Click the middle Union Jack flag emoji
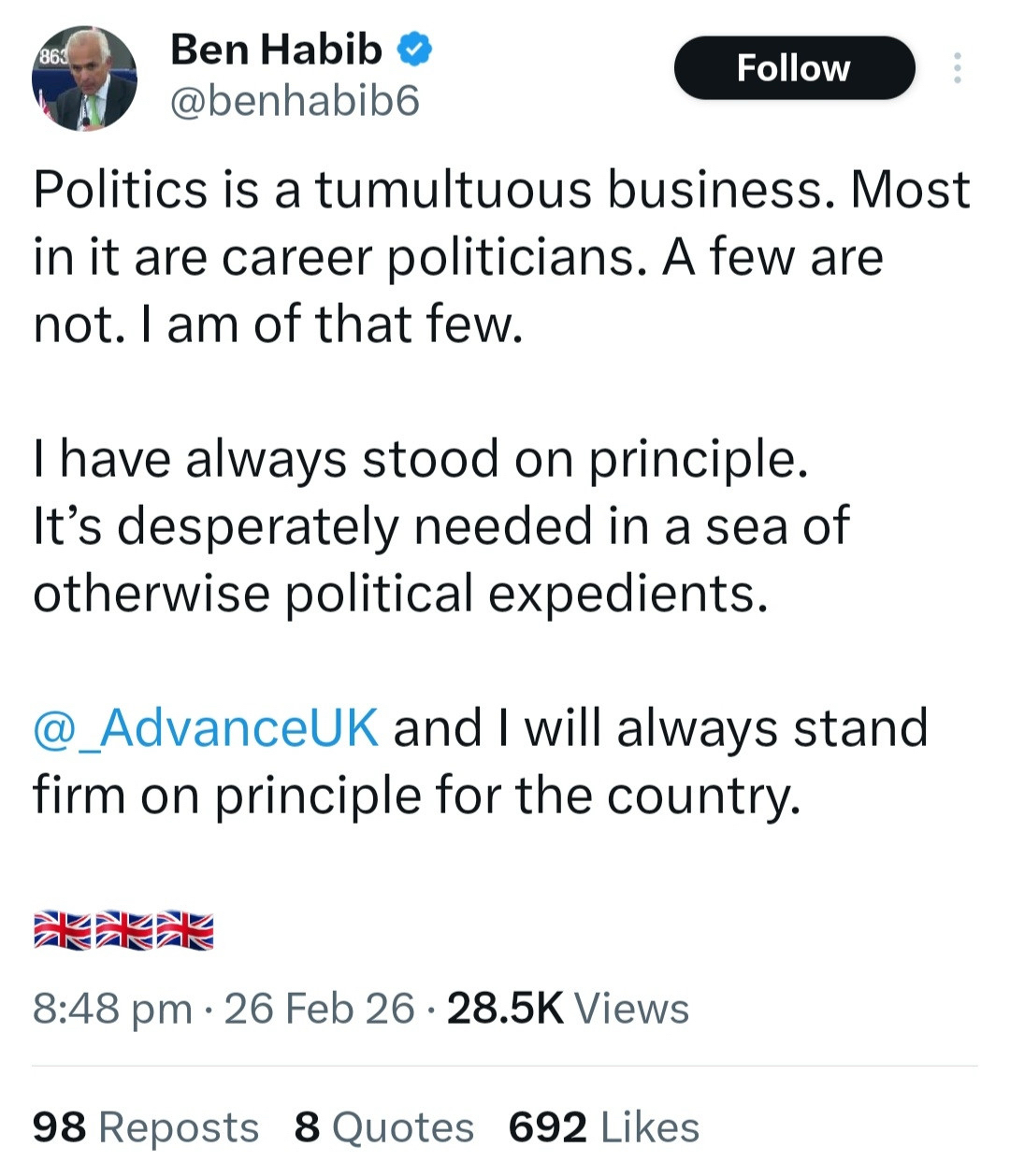Screen dimensions: 1010x1176 (123, 931)
